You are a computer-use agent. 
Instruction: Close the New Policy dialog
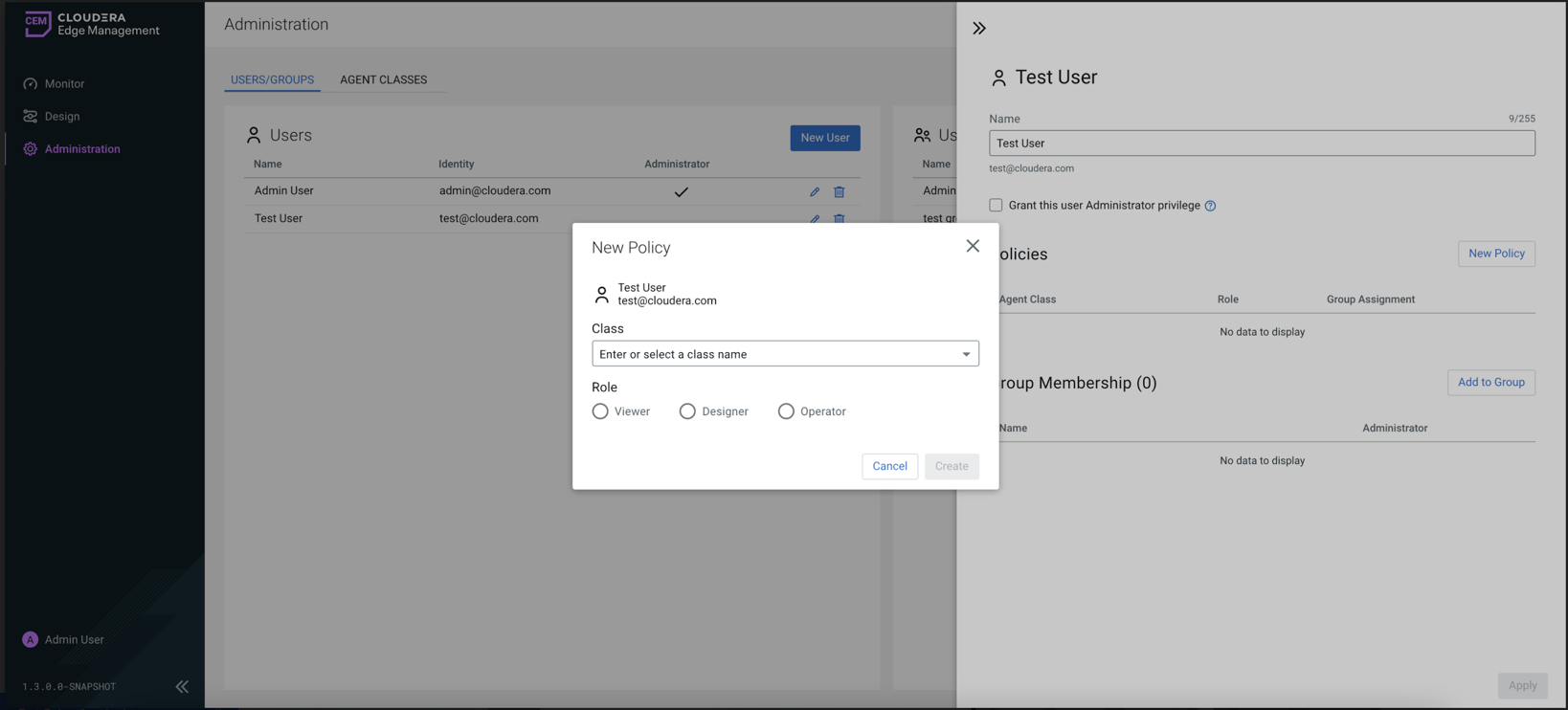tap(973, 246)
